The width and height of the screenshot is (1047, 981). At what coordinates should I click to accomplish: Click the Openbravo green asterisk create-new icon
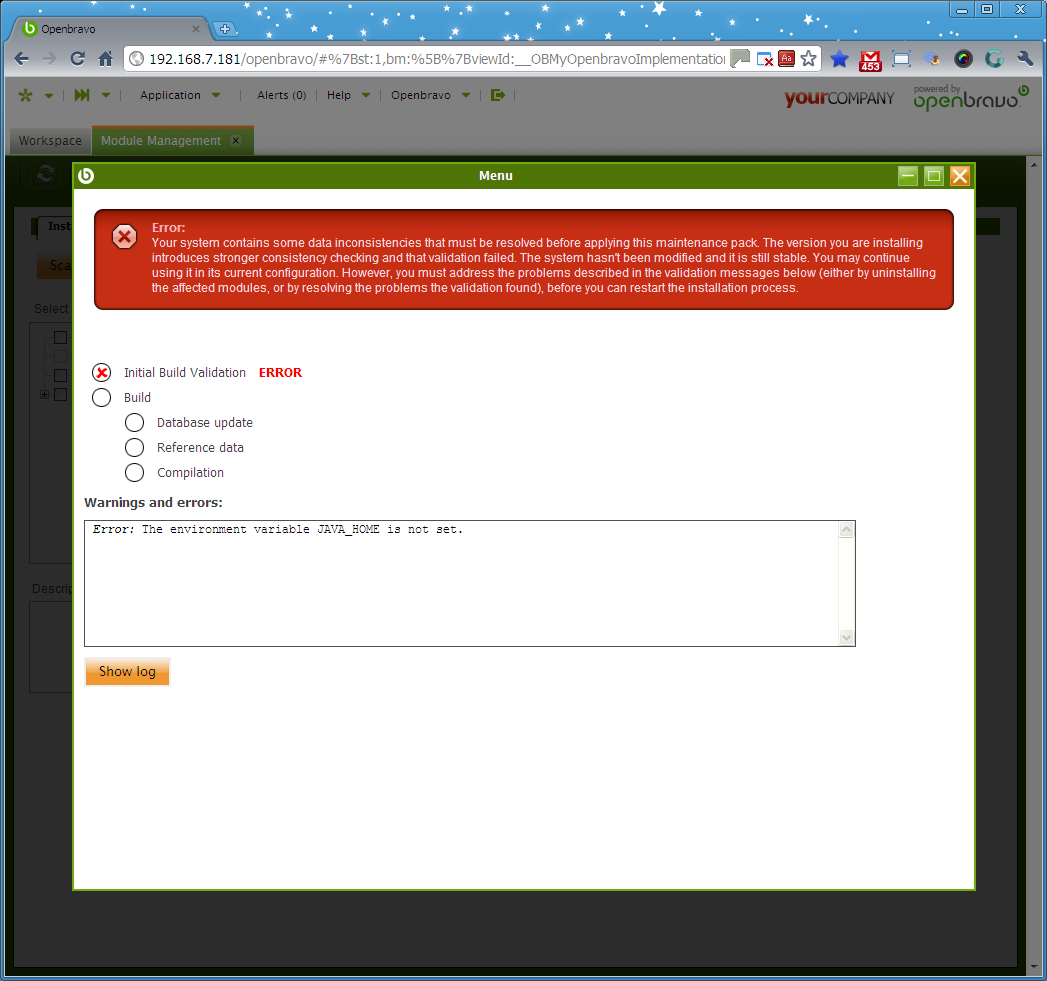pos(25,95)
